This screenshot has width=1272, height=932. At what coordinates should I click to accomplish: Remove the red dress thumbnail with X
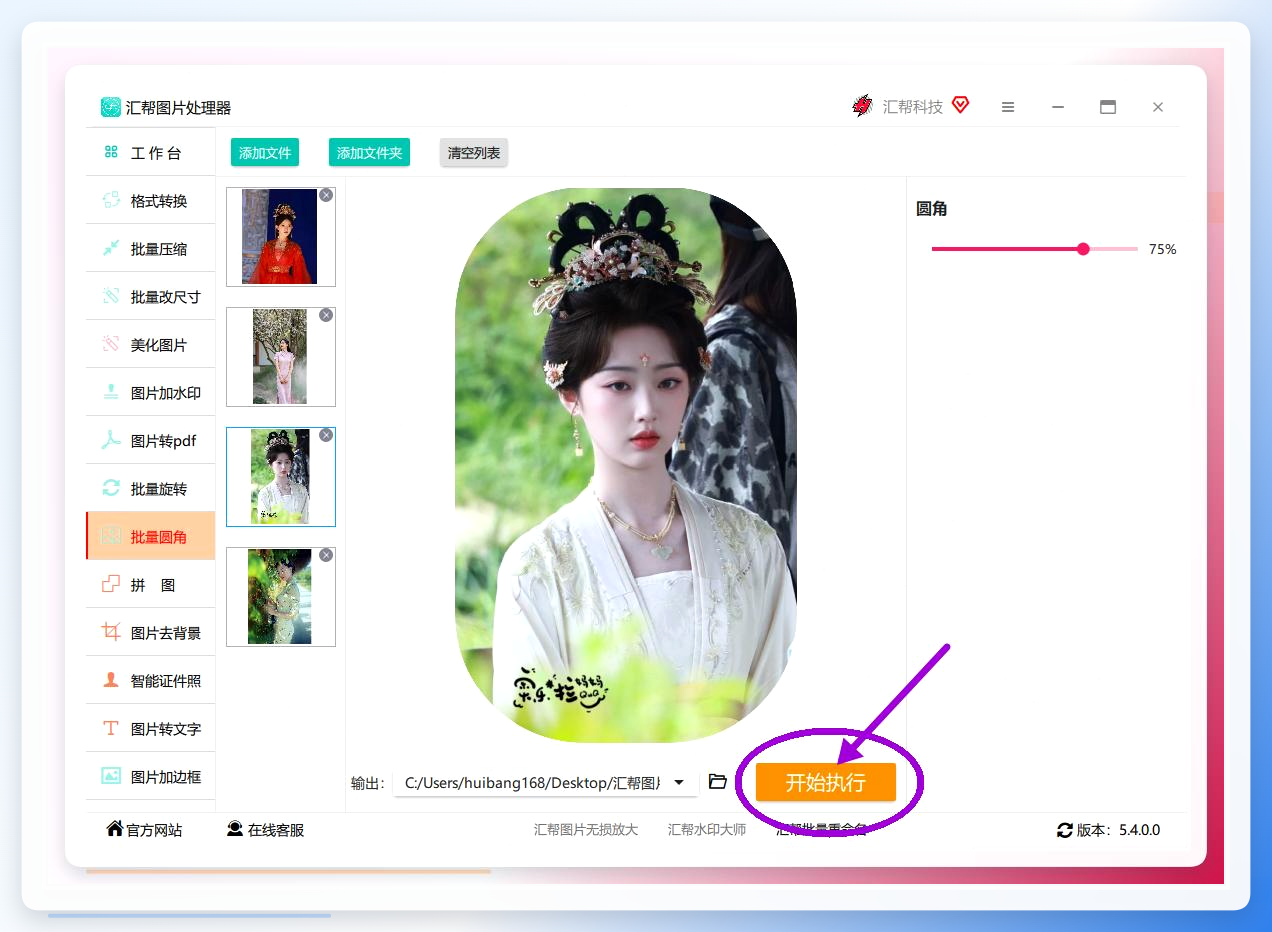tap(326, 195)
